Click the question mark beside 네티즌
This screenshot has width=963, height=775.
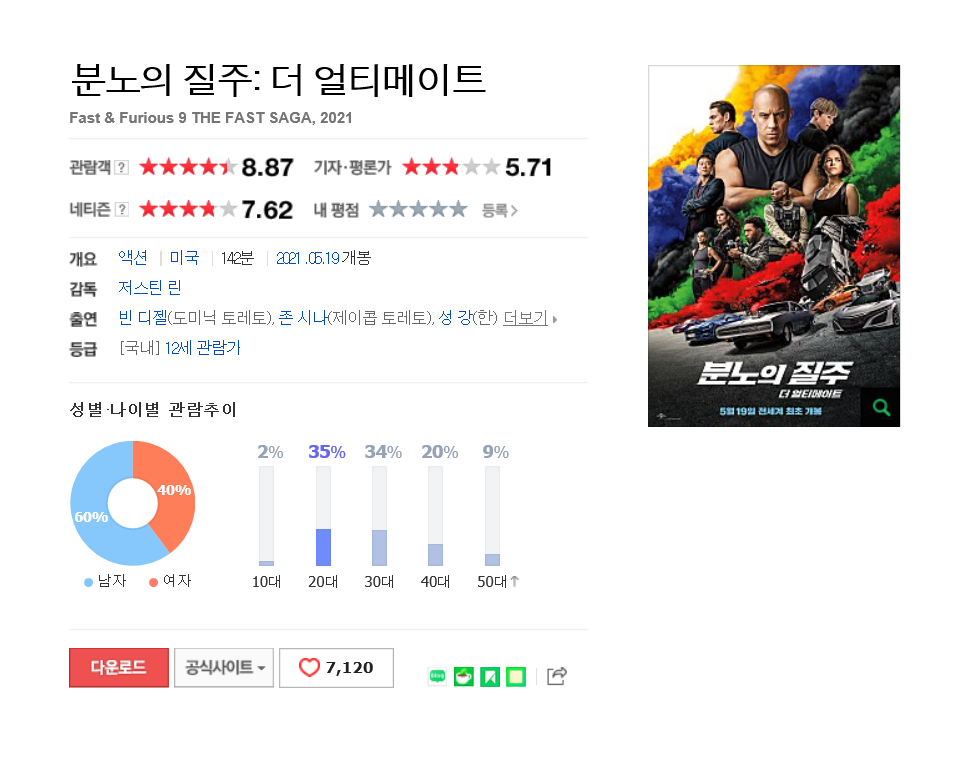(122, 210)
